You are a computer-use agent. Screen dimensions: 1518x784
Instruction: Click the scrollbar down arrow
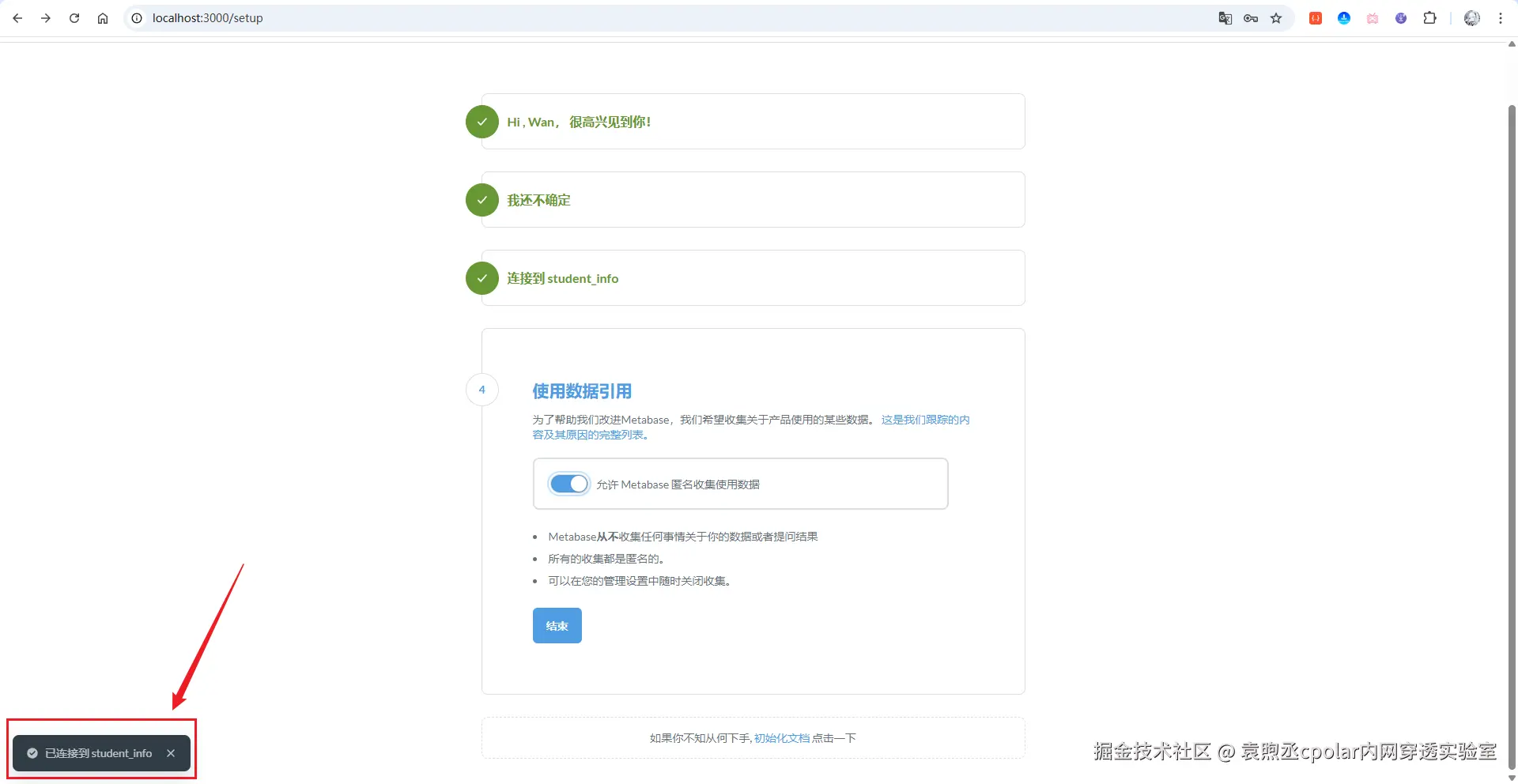coord(1512,778)
